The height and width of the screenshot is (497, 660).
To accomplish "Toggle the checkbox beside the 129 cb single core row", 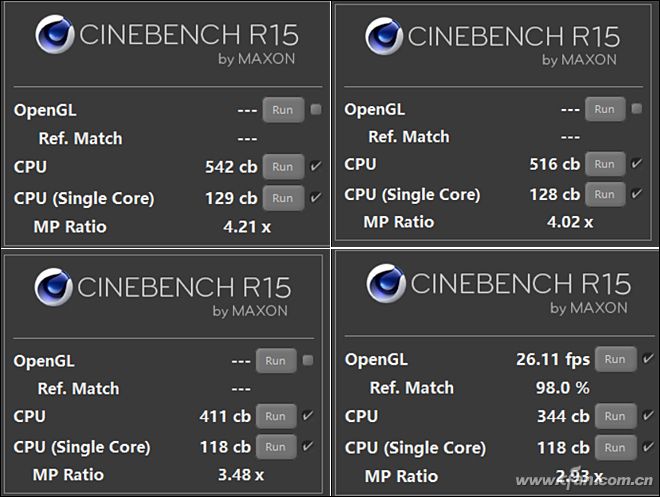I will [316, 197].
